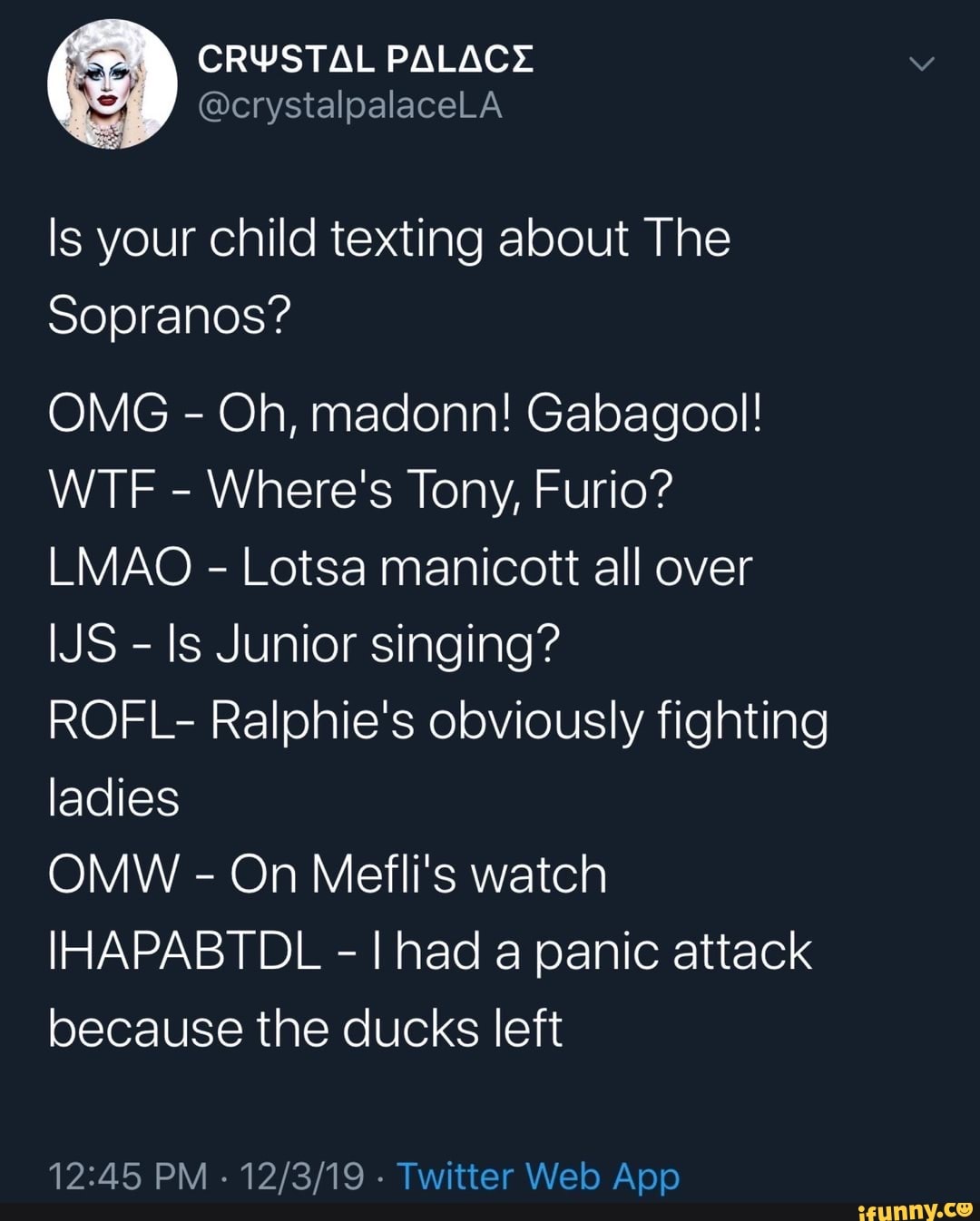Open the tweet options chevron menu
The width and height of the screenshot is (980, 1221).
[921, 64]
